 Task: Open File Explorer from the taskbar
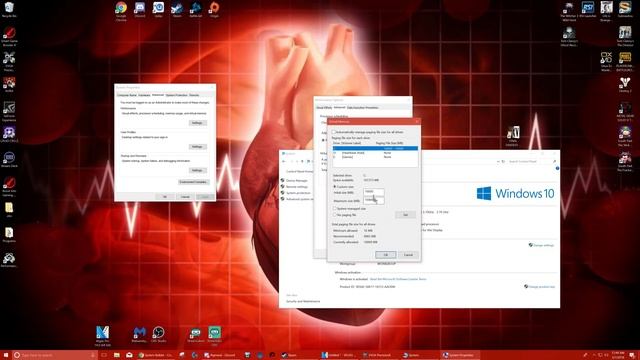[117, 355]
